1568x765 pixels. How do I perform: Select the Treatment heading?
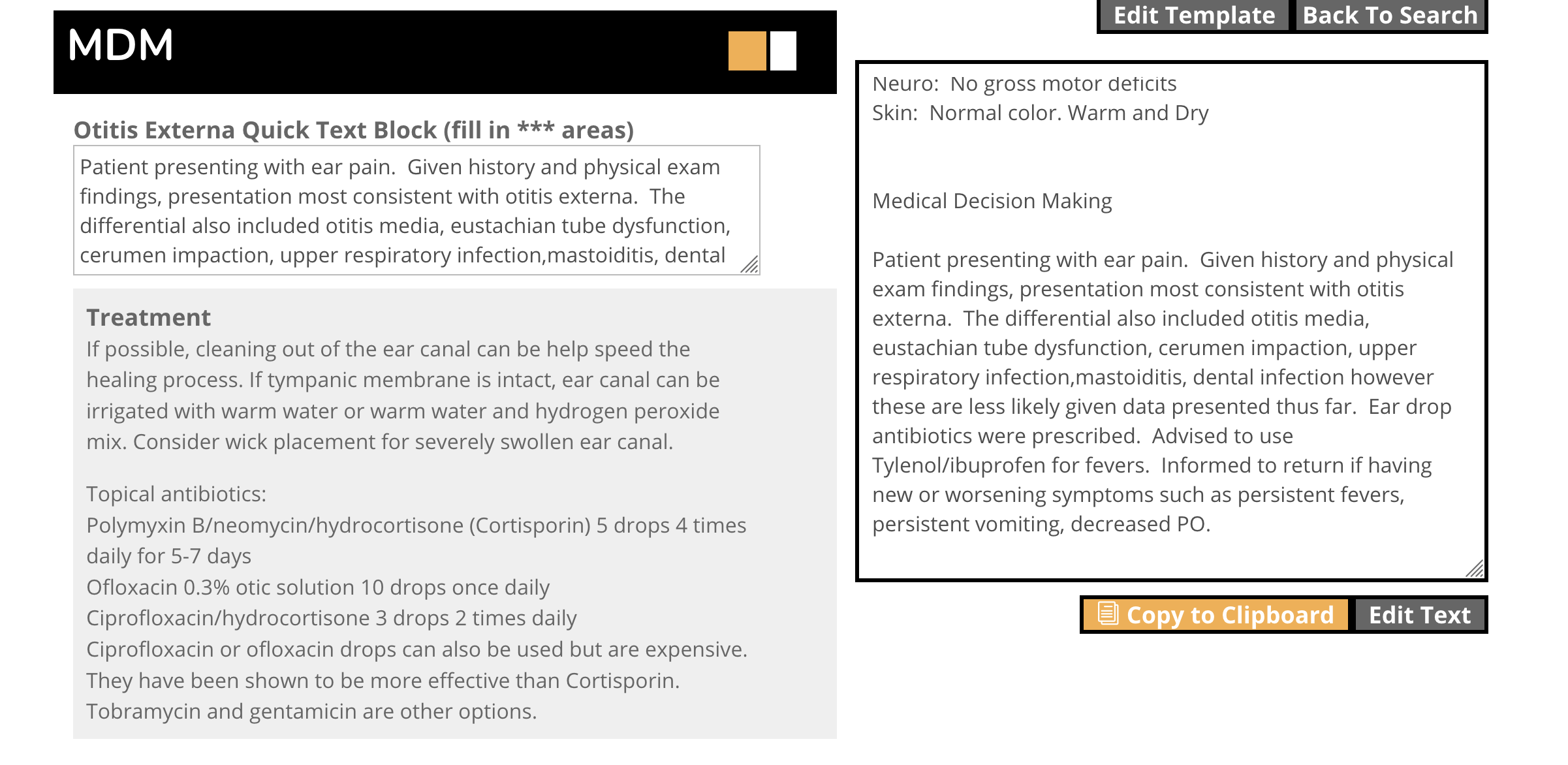149,318
